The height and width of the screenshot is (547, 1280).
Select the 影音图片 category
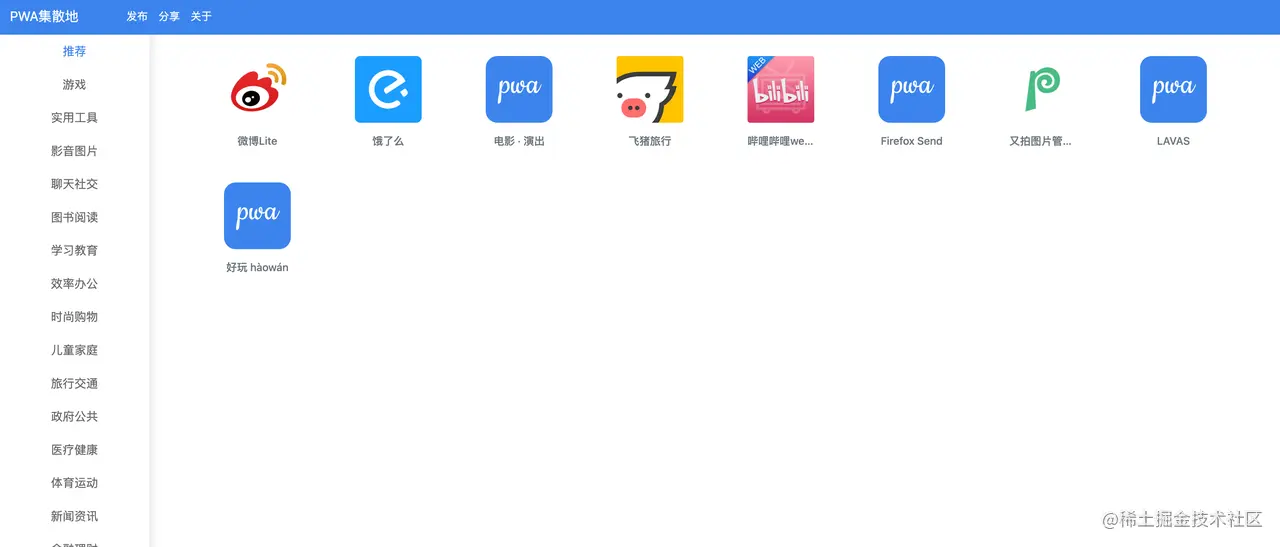(74, 151)
